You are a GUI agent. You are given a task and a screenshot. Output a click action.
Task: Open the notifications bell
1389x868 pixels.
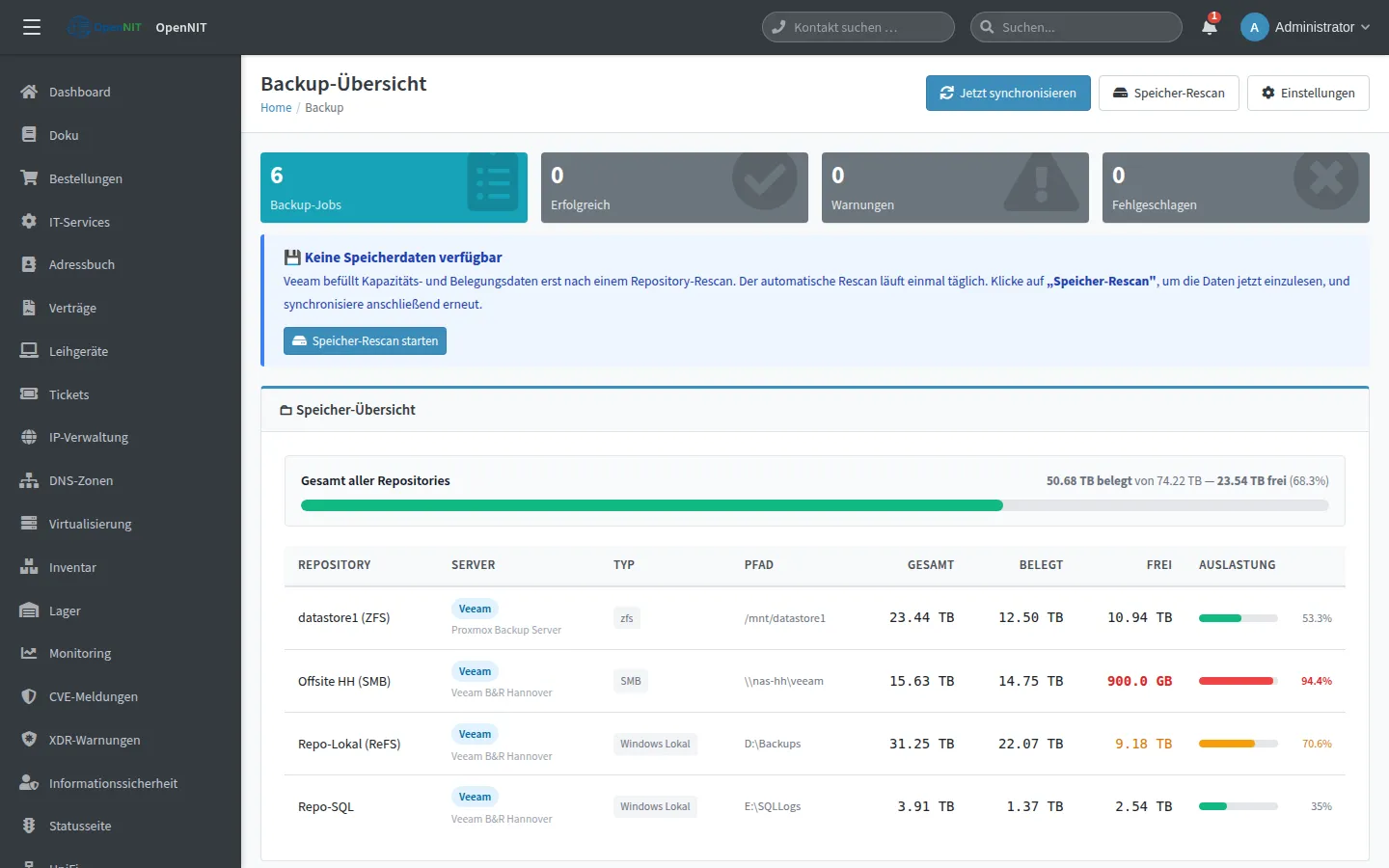coord(1210,27)
